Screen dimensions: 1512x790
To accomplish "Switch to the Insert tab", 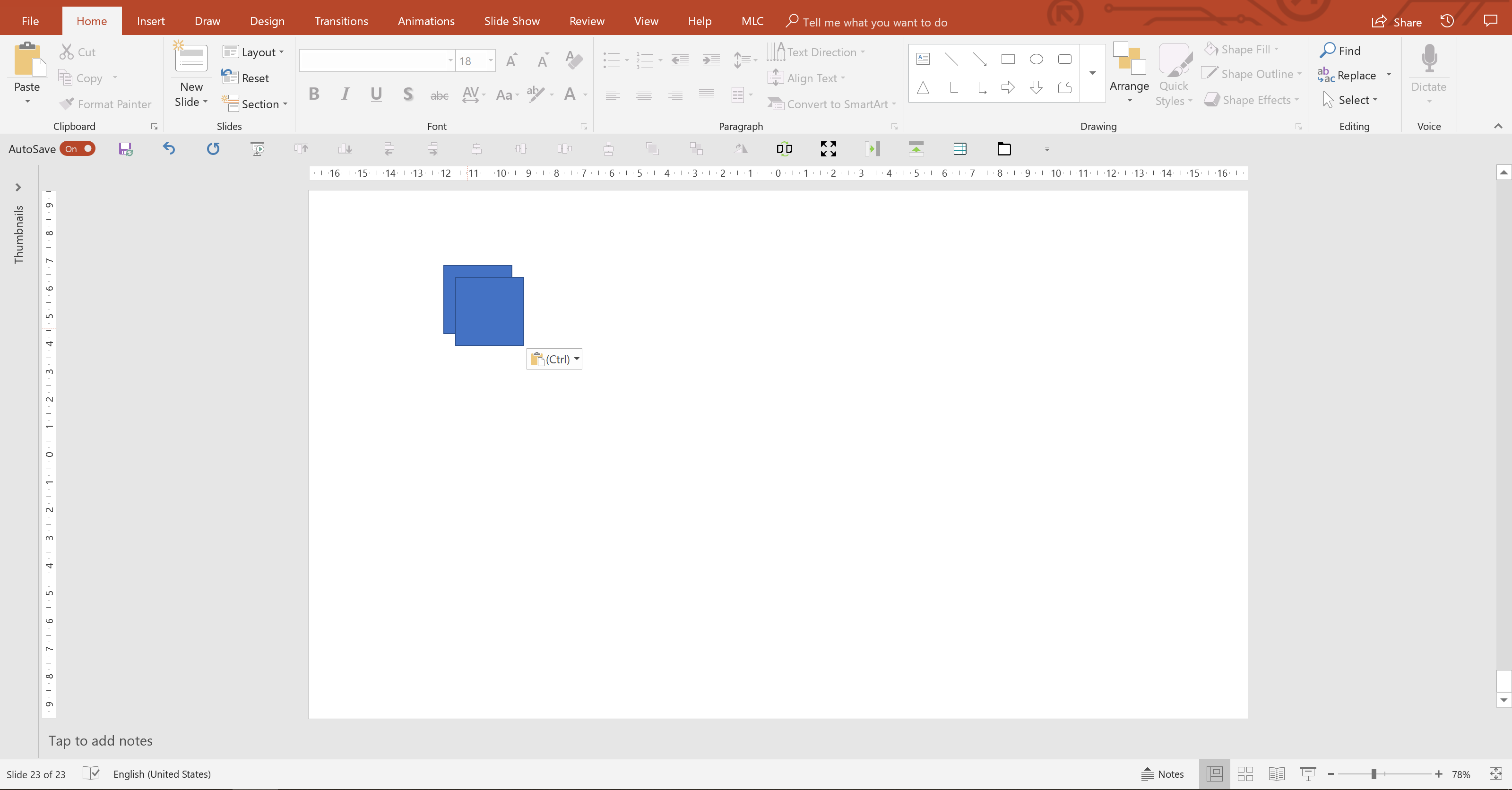I will (x=151, y=21).
